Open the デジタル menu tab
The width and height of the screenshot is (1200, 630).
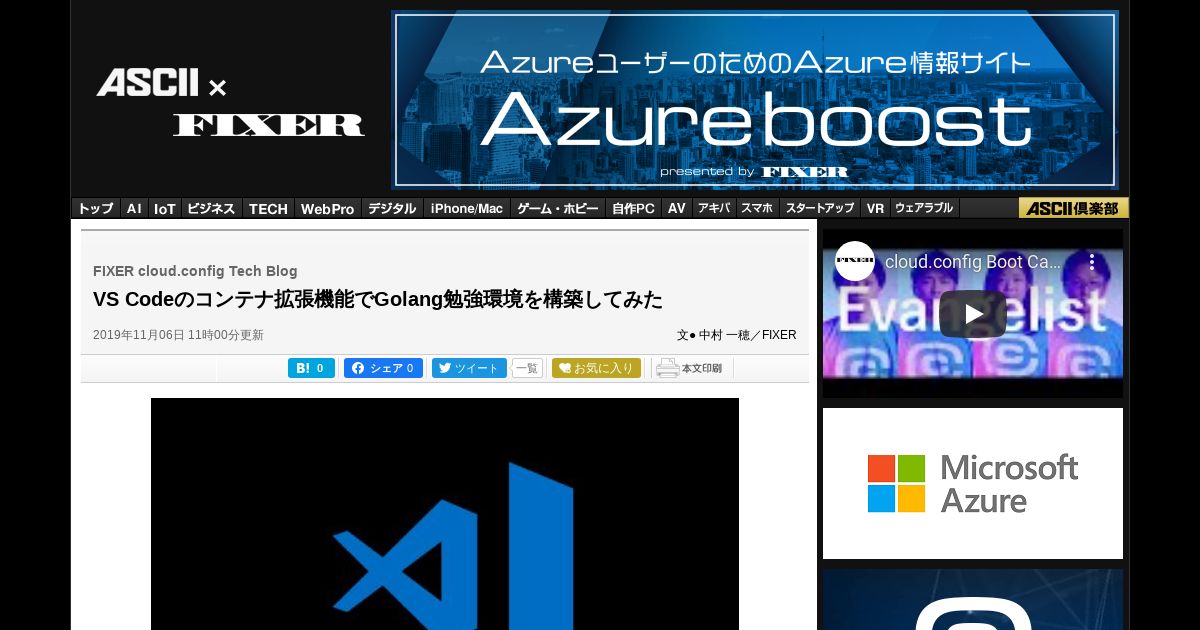(392, 208)
